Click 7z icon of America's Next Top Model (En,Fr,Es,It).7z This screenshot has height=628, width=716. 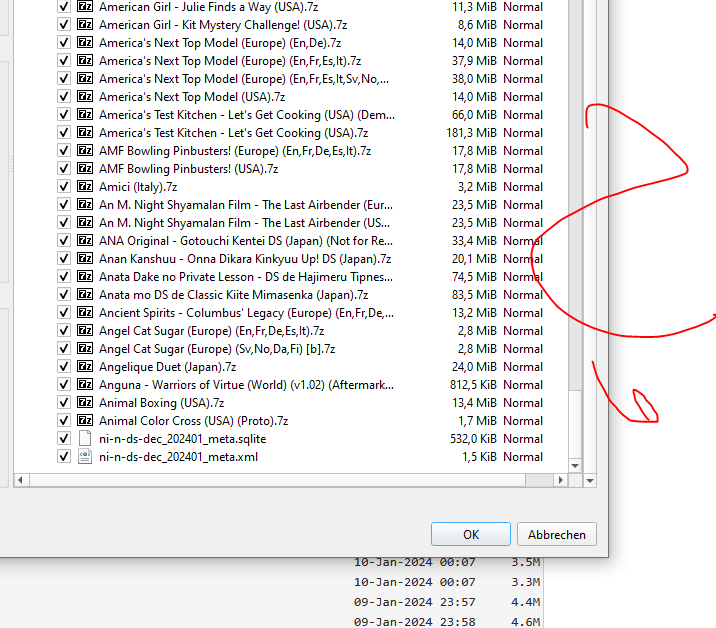click(x=85, y=60)
